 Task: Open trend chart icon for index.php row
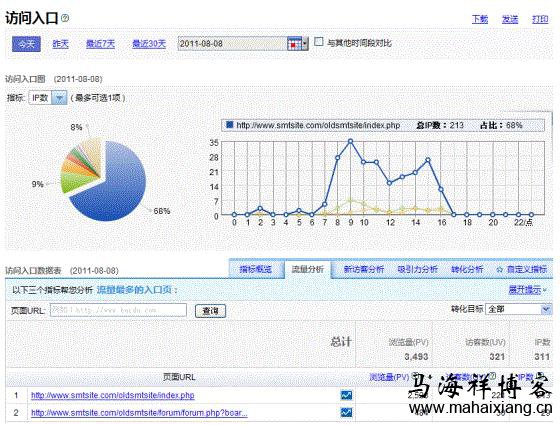(x=346, y=395)
